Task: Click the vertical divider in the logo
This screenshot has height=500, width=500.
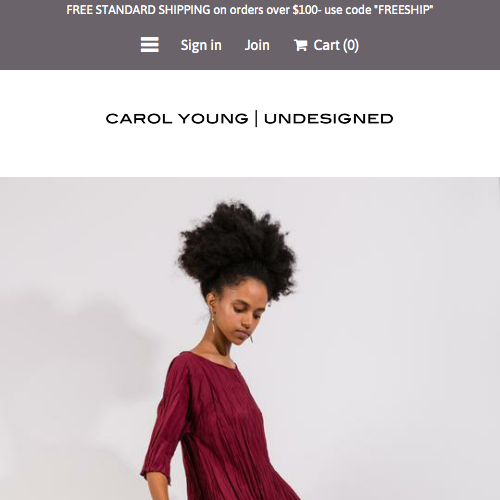Action: click(x=256, y=119)
